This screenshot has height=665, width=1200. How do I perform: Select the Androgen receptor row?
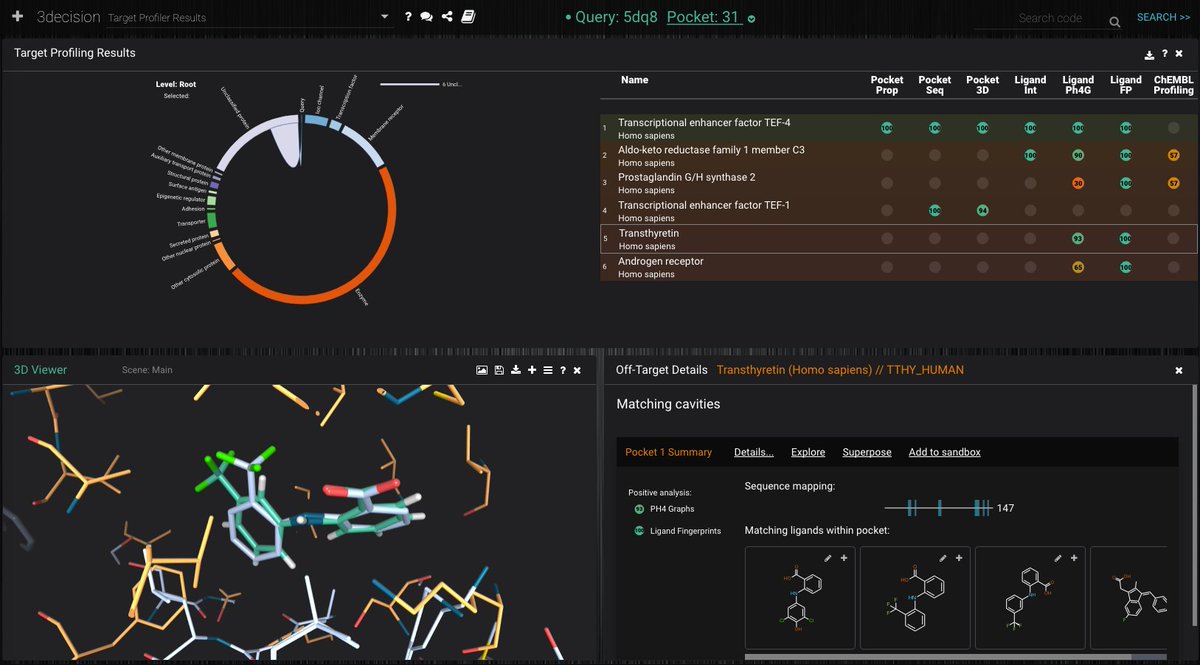(899, 267)
